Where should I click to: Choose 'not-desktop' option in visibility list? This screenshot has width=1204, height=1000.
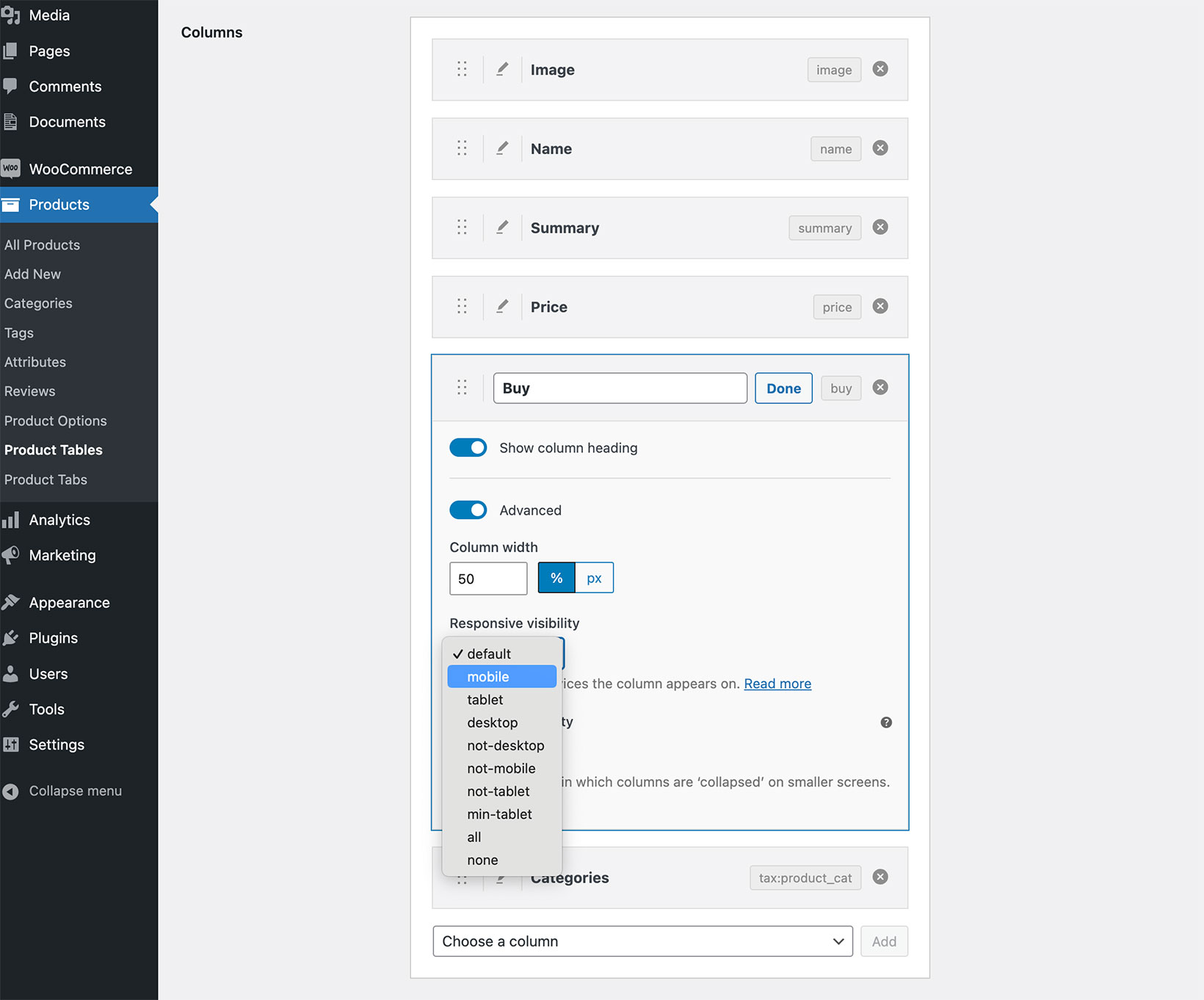pyautogui.click(x=505, y=746)
